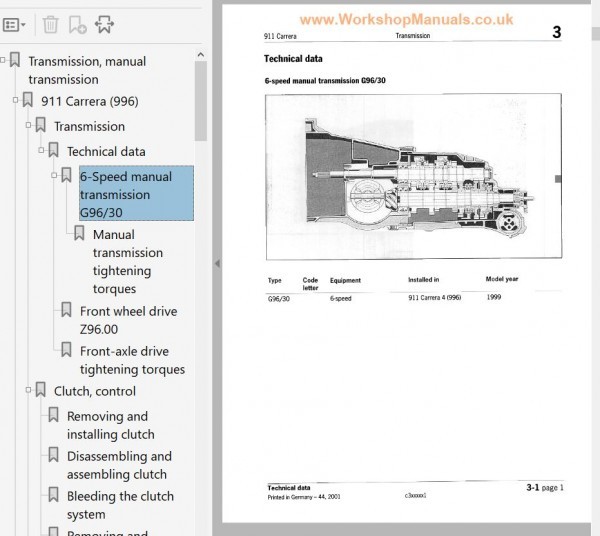This screenshot has height=536, width=600.
Task: Select the 'Technical data' bookmark
Action: coord(106,152)
